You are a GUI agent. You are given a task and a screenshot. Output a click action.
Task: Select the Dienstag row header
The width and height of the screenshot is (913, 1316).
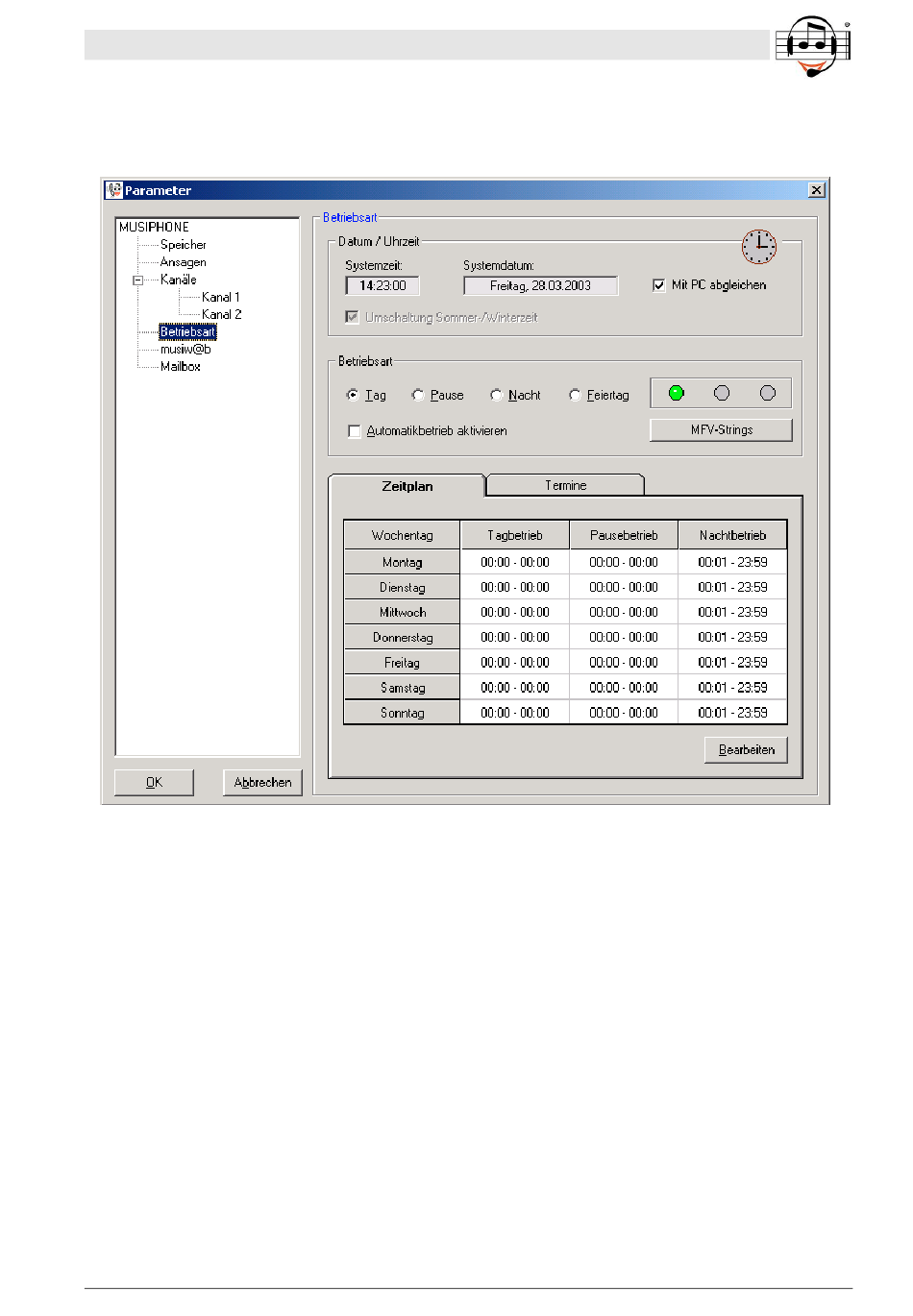[x=403, y=587]
